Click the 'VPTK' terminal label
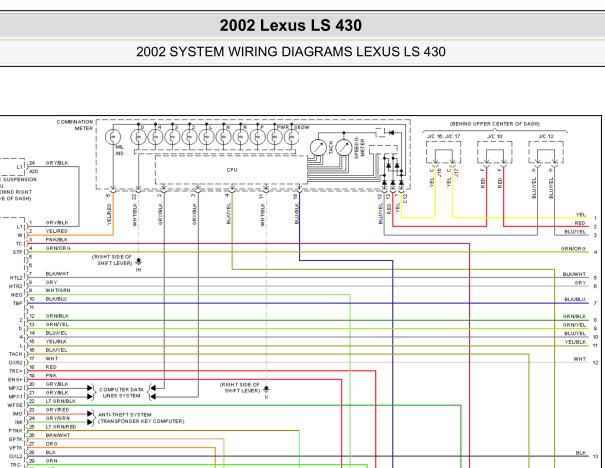The height and width of the screenshot is (468, 605). coord(16,448)
